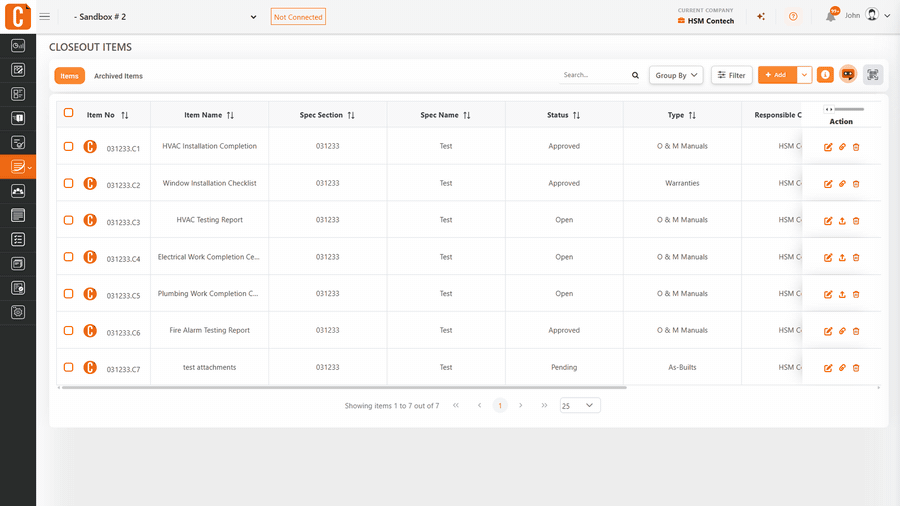Switch to the Archived Items tab
900x506 pixels.
[118, 76]
